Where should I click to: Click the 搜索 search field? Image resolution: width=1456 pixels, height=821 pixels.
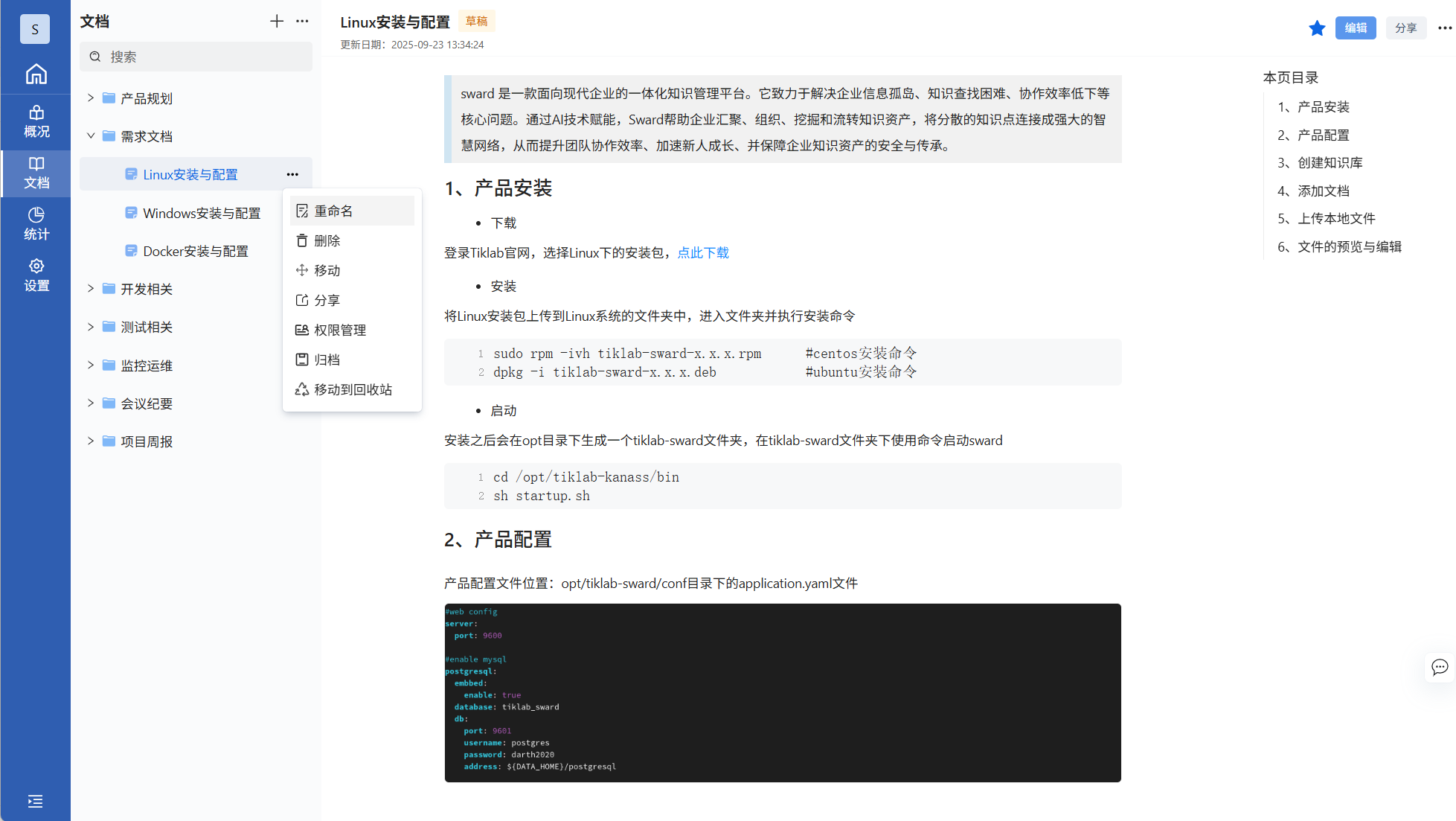coord(196,57)
